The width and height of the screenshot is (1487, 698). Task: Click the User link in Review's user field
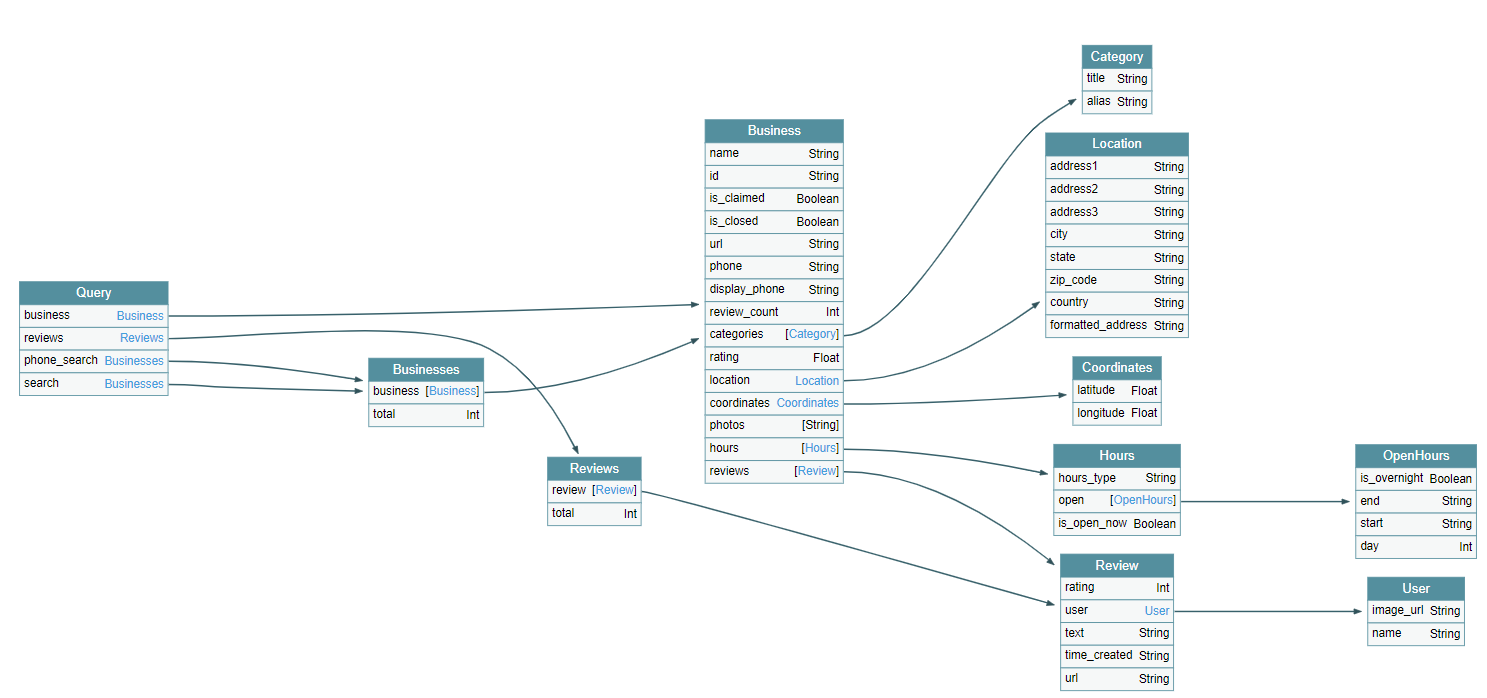(1156, 610)
